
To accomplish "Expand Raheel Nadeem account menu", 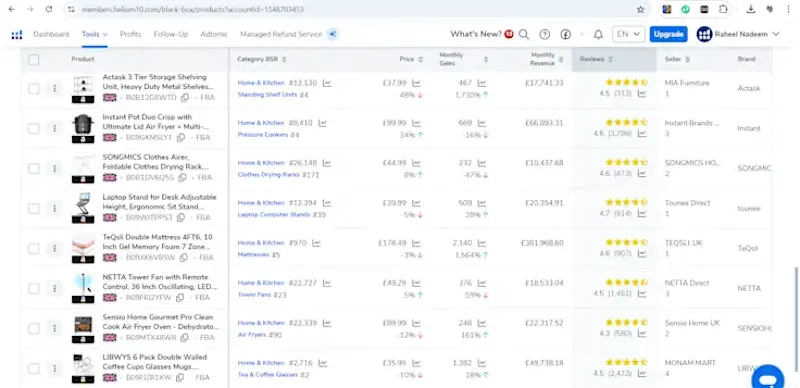I will (738, 34).
